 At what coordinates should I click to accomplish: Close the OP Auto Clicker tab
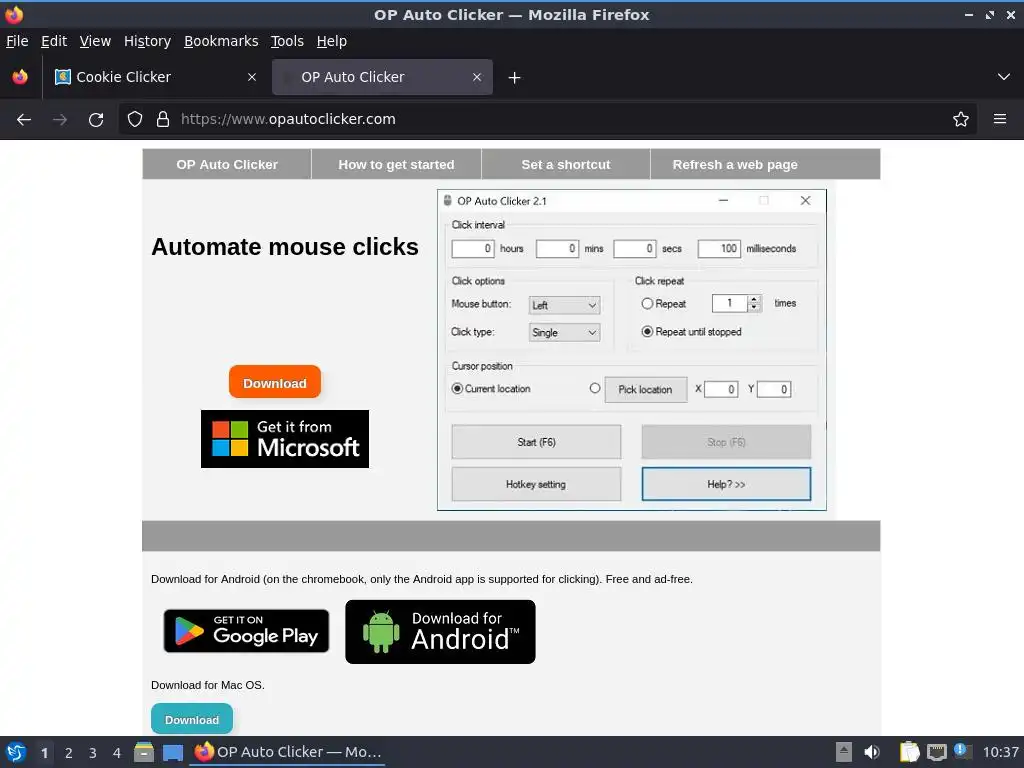(x=477, y=77)
